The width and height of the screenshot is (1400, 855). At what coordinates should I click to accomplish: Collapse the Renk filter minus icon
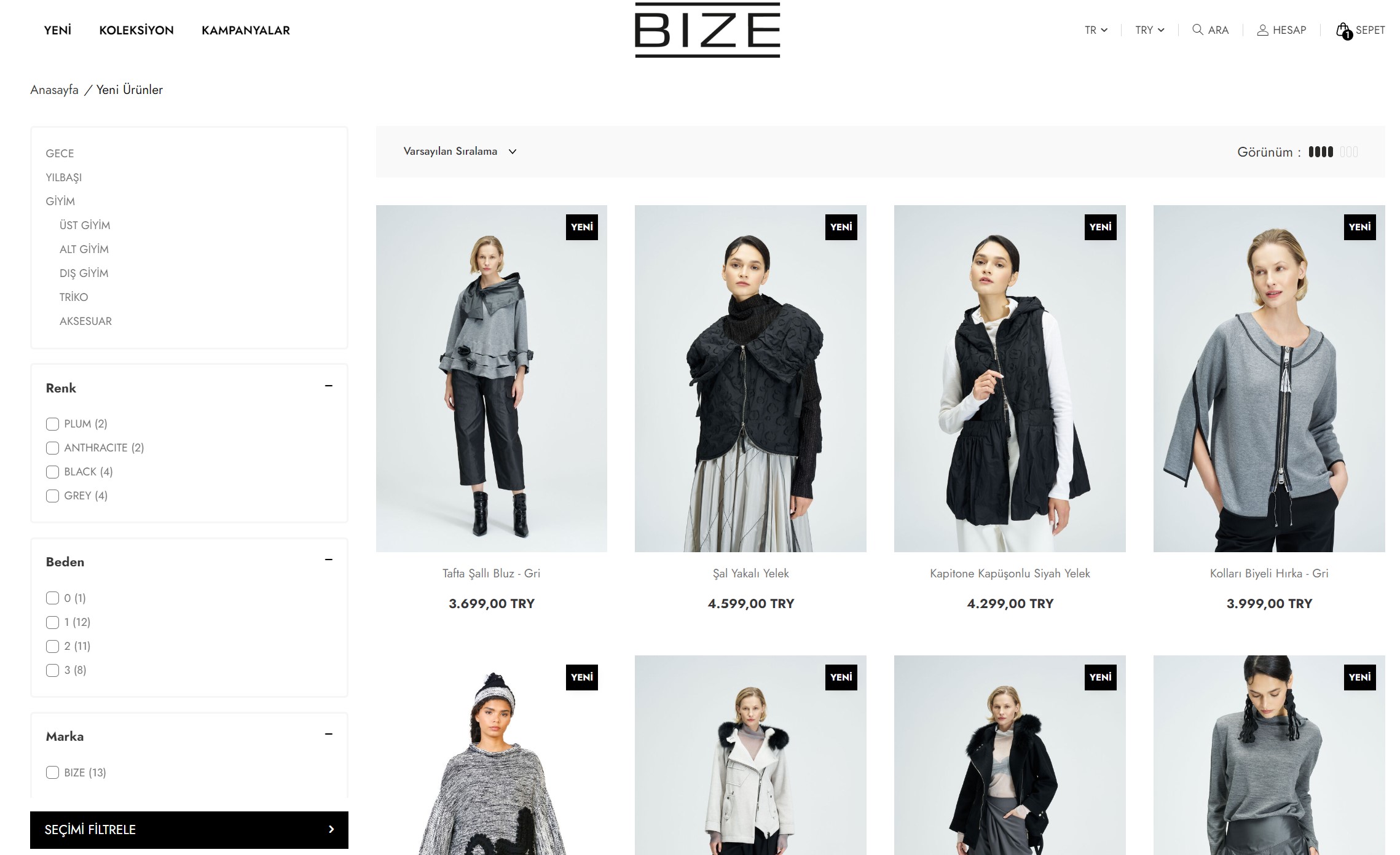329,386
